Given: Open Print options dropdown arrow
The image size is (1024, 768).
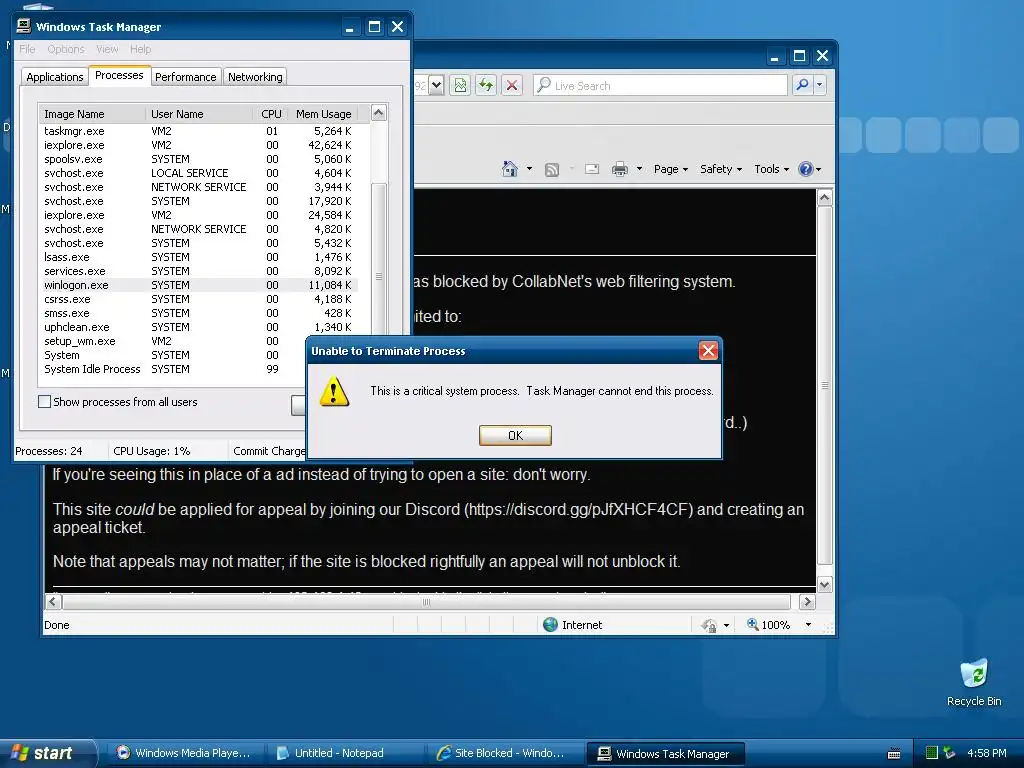Looking at the screenshot, I should [x=639, y=169].
